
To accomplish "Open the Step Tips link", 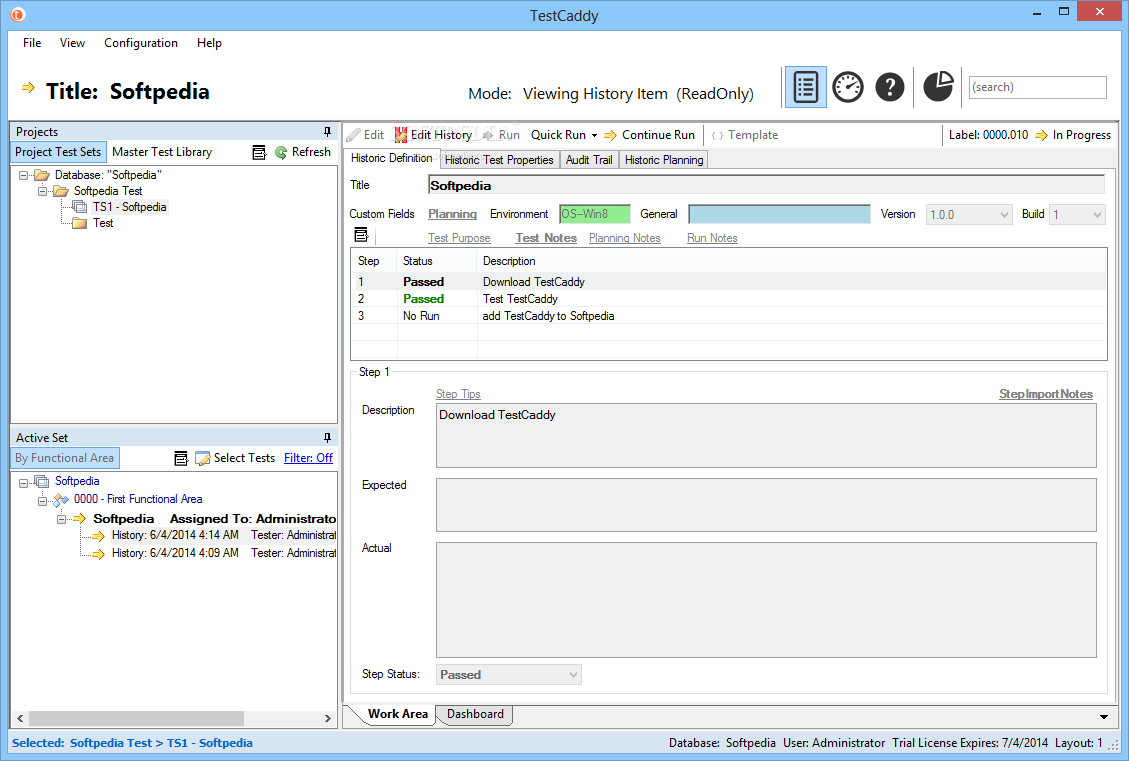I will (x=458, y=394).
